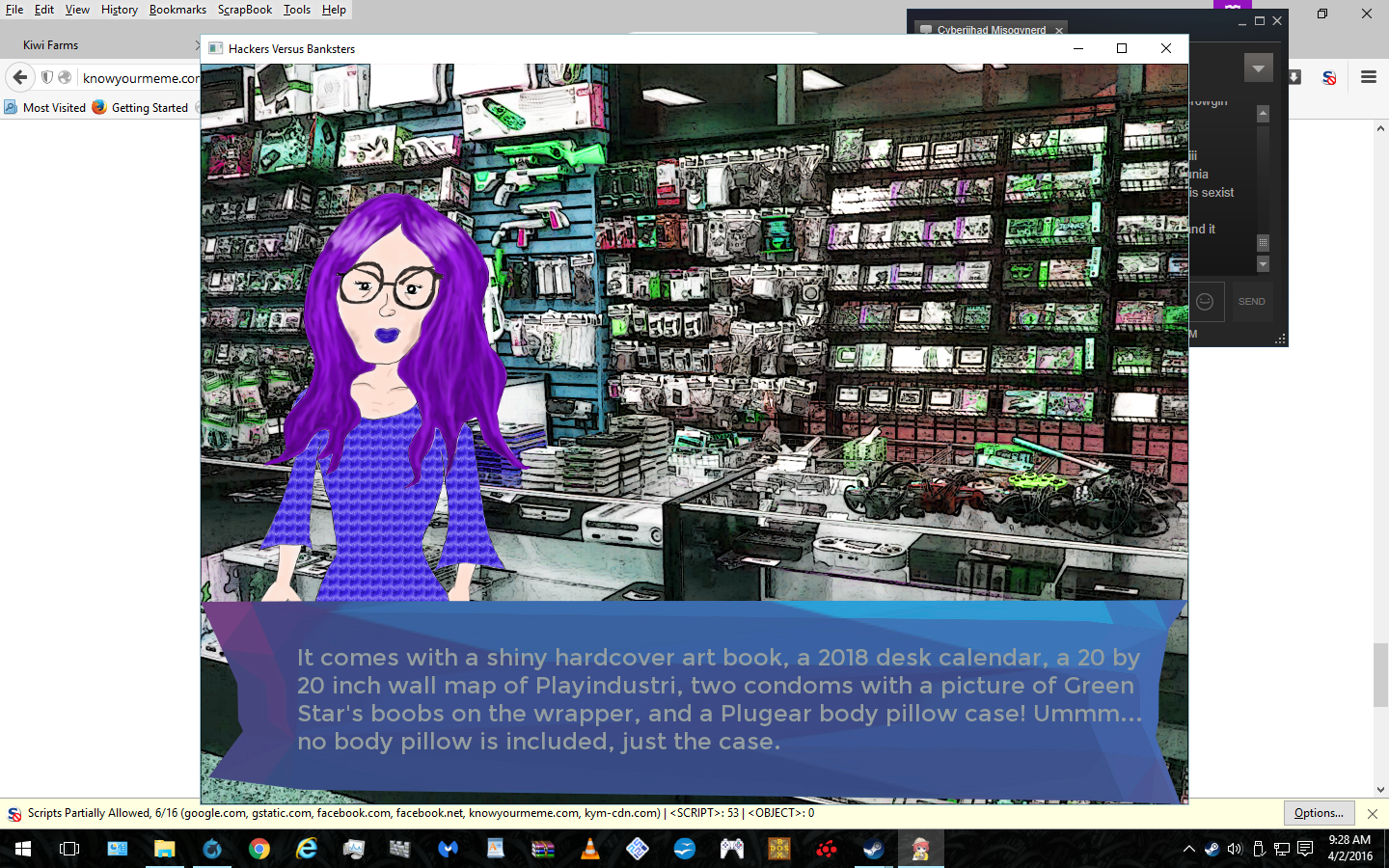Screen dimensions: 1389x868
Task: Expand the Steam chat options dropdown arrow
Action: [x=1258, y=68]
